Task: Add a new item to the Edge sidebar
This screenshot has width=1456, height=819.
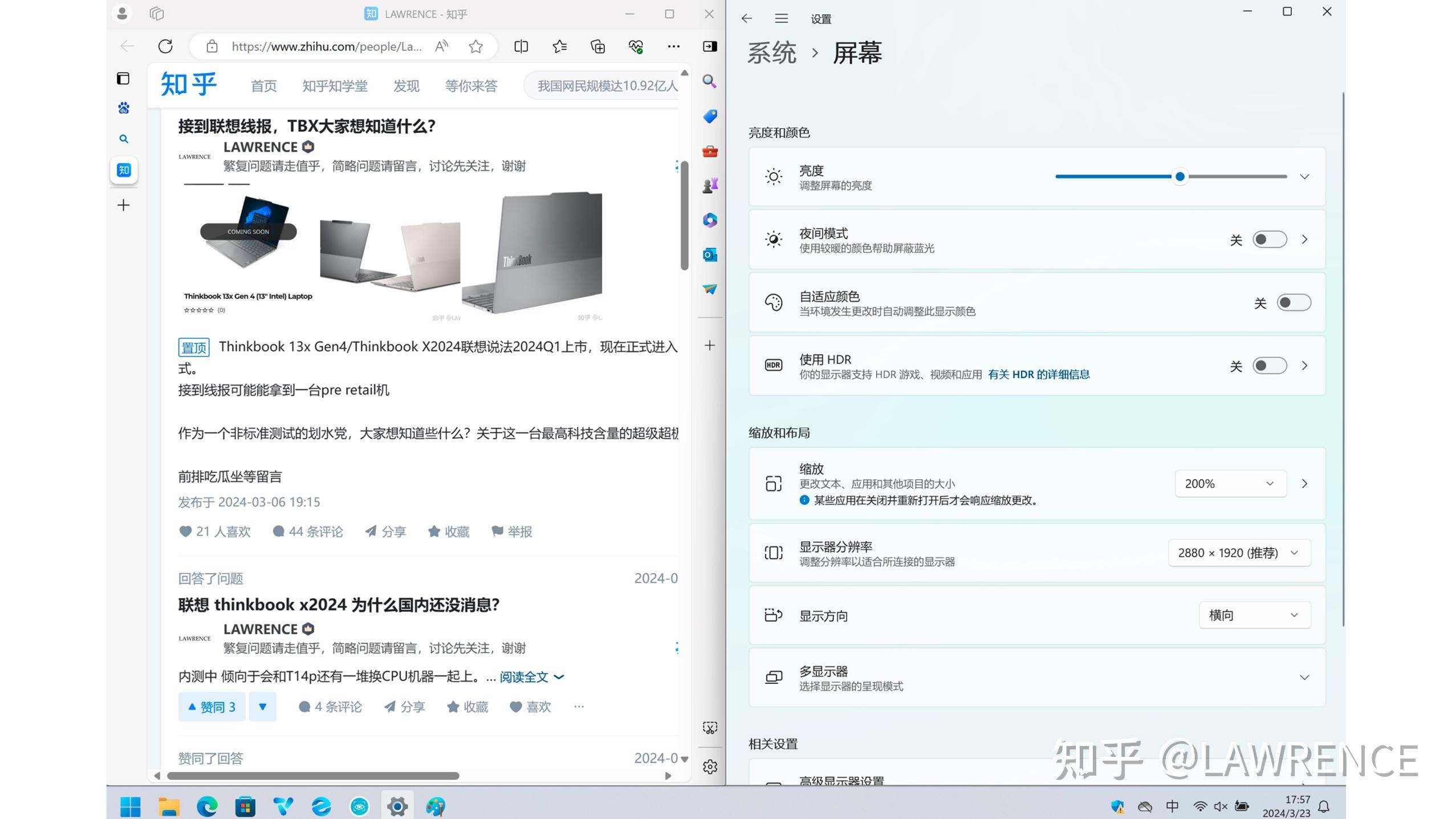Action: 709,345
